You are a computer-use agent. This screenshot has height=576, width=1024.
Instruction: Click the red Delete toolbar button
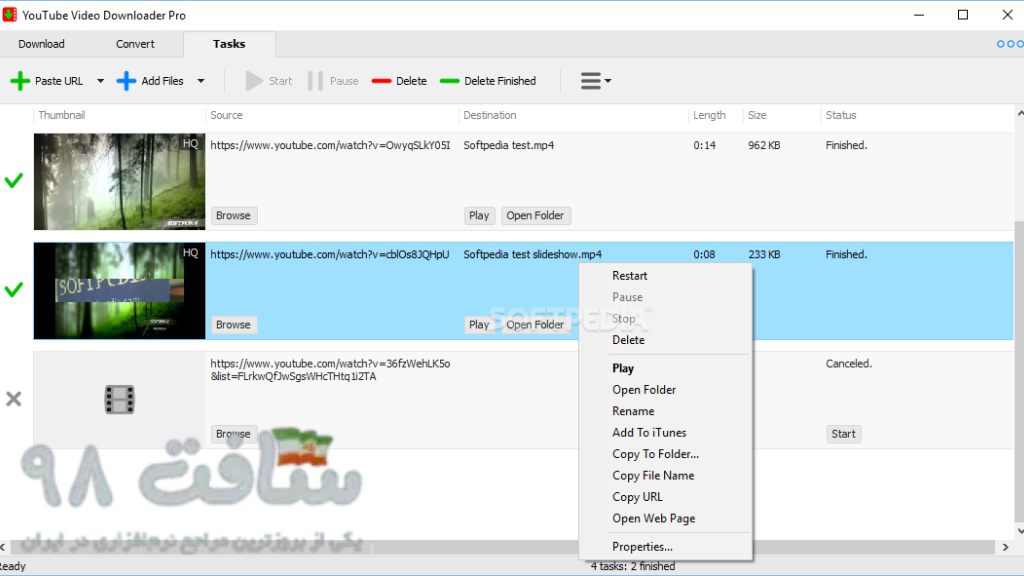point(399,81)
